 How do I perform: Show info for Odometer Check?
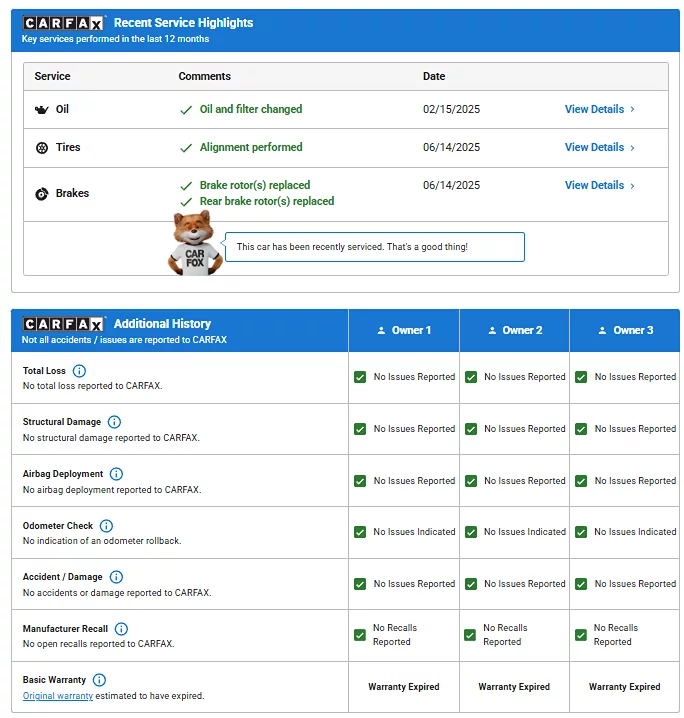[106, 526]
